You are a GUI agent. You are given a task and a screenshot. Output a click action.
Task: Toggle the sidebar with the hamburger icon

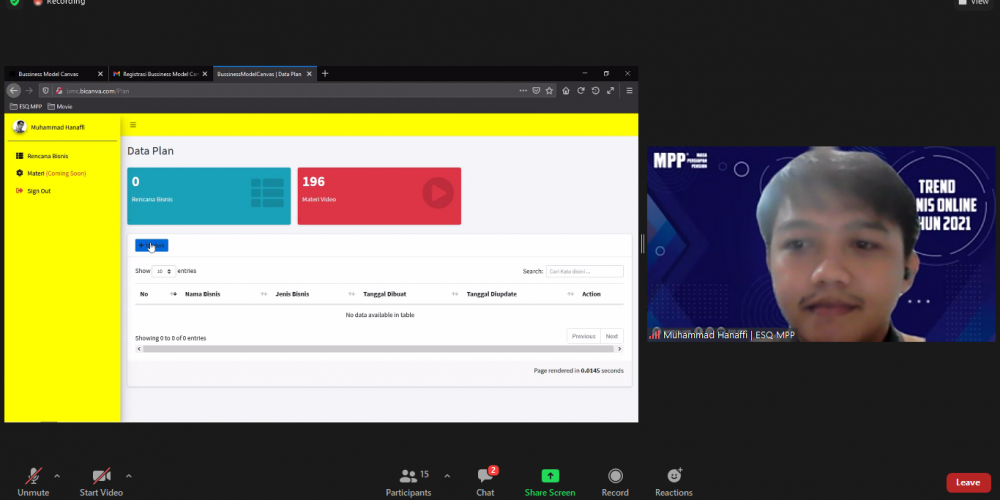point(133,125)
